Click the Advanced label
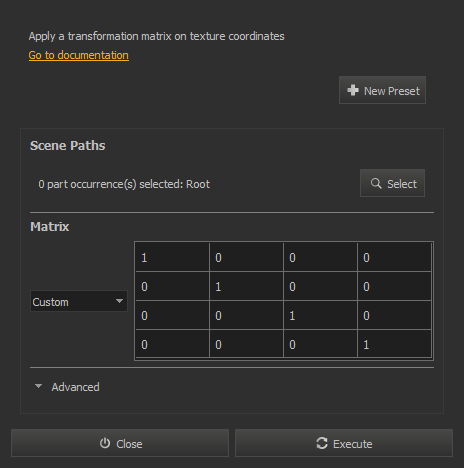This screenshot has width=464, height=468. (75, 387)
